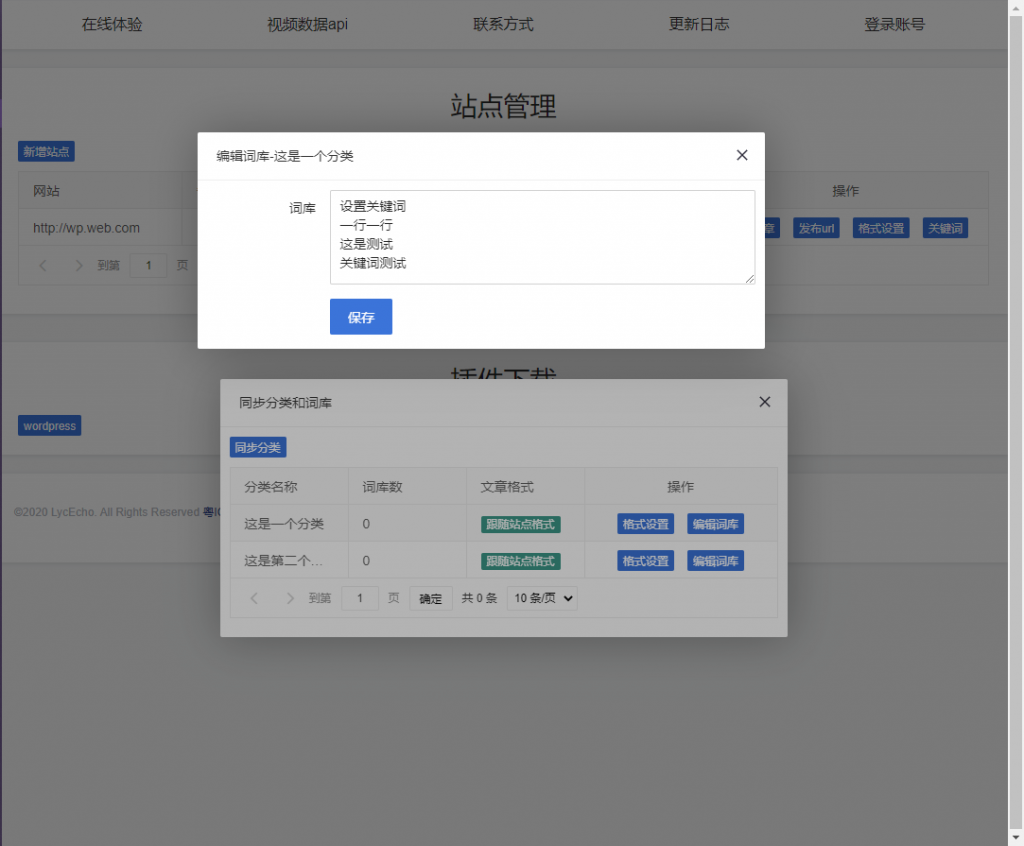
Task: Click next page arrow in site table pagination
Action: click(79, 266)
